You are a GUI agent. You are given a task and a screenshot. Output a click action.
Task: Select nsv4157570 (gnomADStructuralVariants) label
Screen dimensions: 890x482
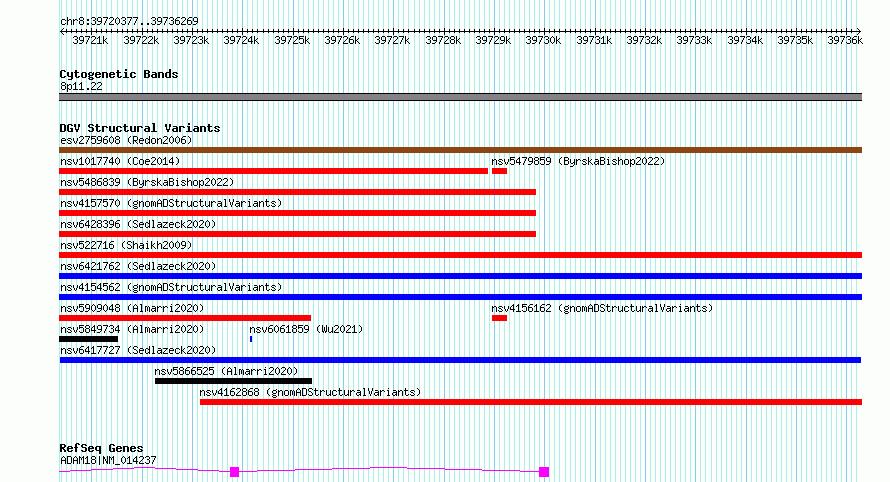pyautogui.click(x=171, y=203)
